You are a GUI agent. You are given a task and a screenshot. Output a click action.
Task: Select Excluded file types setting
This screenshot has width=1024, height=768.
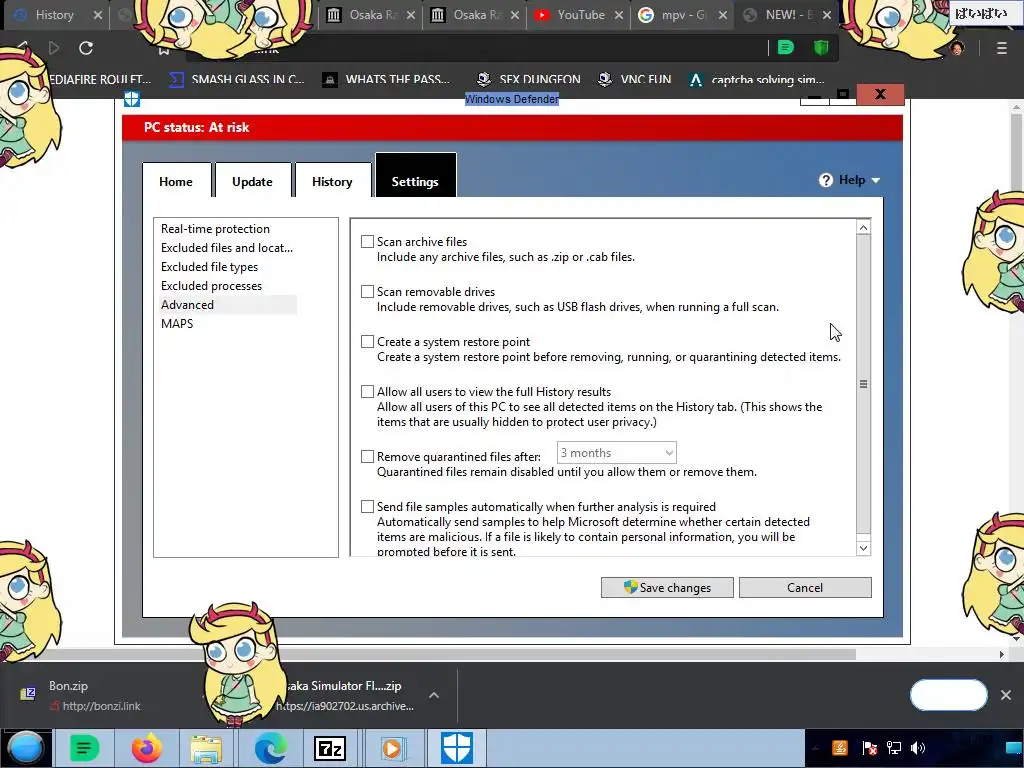(209, 266)
